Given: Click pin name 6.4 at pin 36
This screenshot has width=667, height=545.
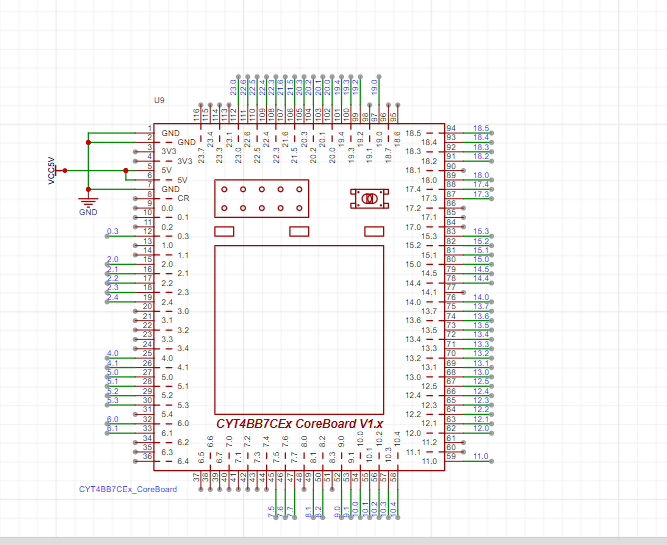Looking at the screenshot, I should (183, 461).
